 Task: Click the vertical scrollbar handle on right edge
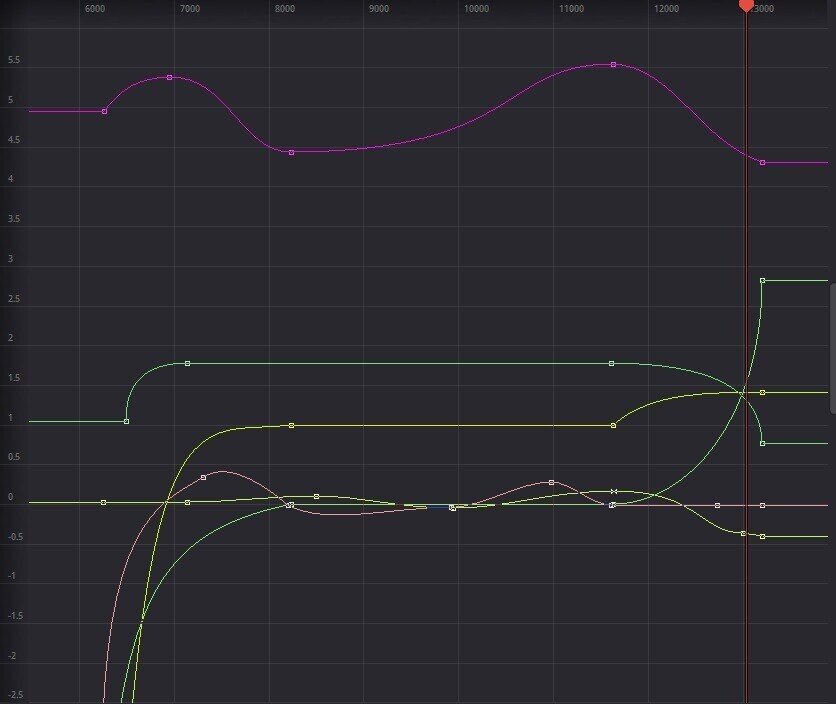tap(833, 348)
